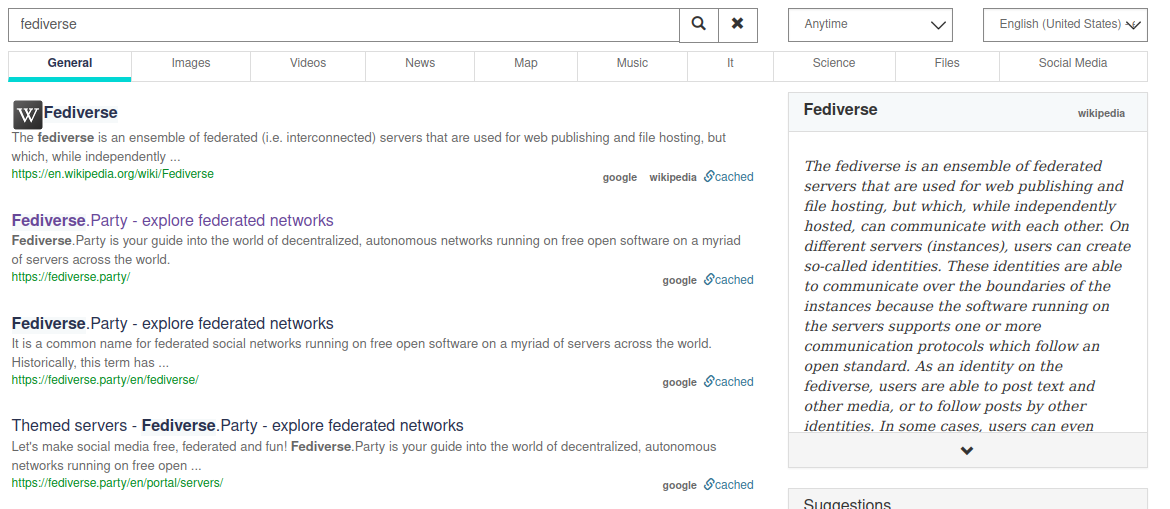The height and width of the screenshot is (509, 1170).
Task: Open cached link for Wikipedia Fediverse result
Action: [x=729, y=177]
